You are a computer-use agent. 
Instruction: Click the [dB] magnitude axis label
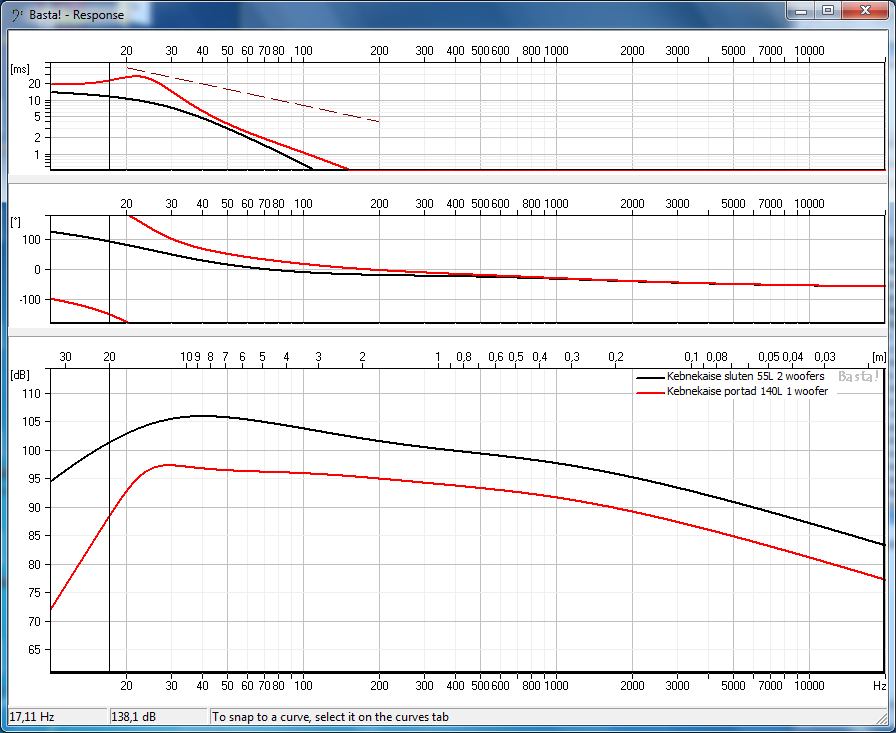point(19,375)
